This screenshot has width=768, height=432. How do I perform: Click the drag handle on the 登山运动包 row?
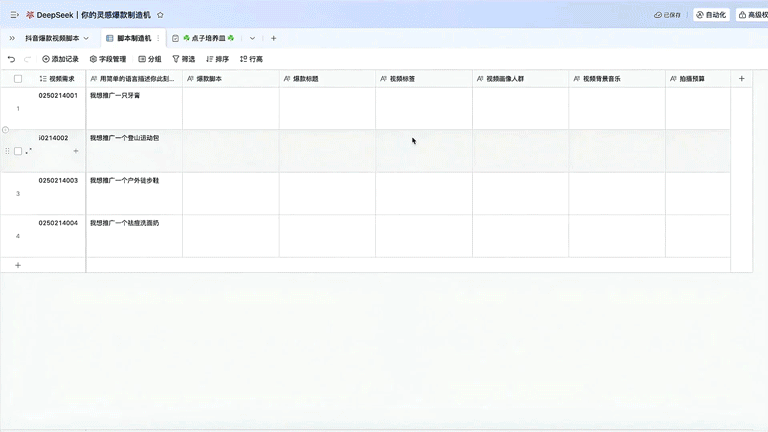[x=7, y=151]
